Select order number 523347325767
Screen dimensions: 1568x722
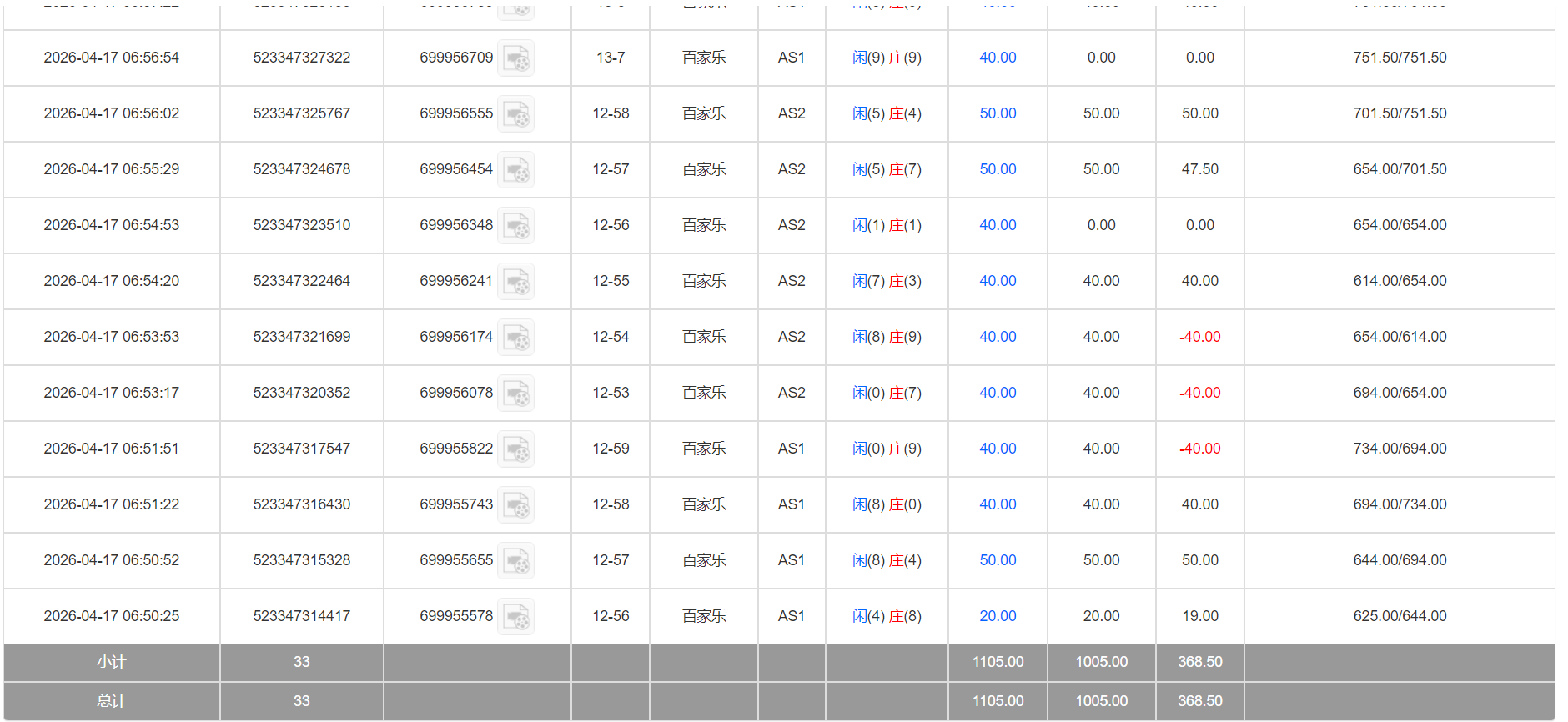tap(302, 113)
